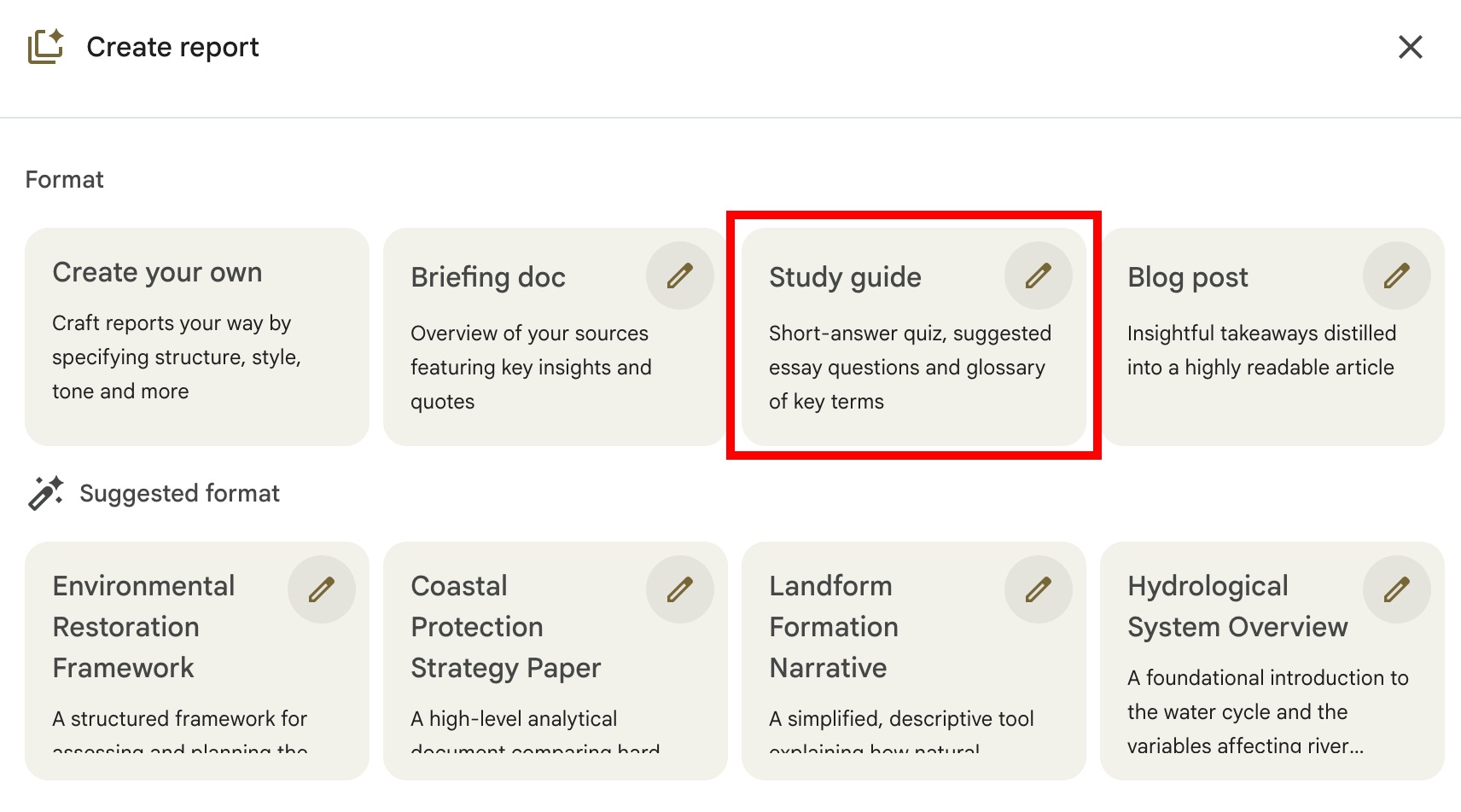Close the Create report dialog
Screen dimensions: 1461x812
click(1412, 47)
